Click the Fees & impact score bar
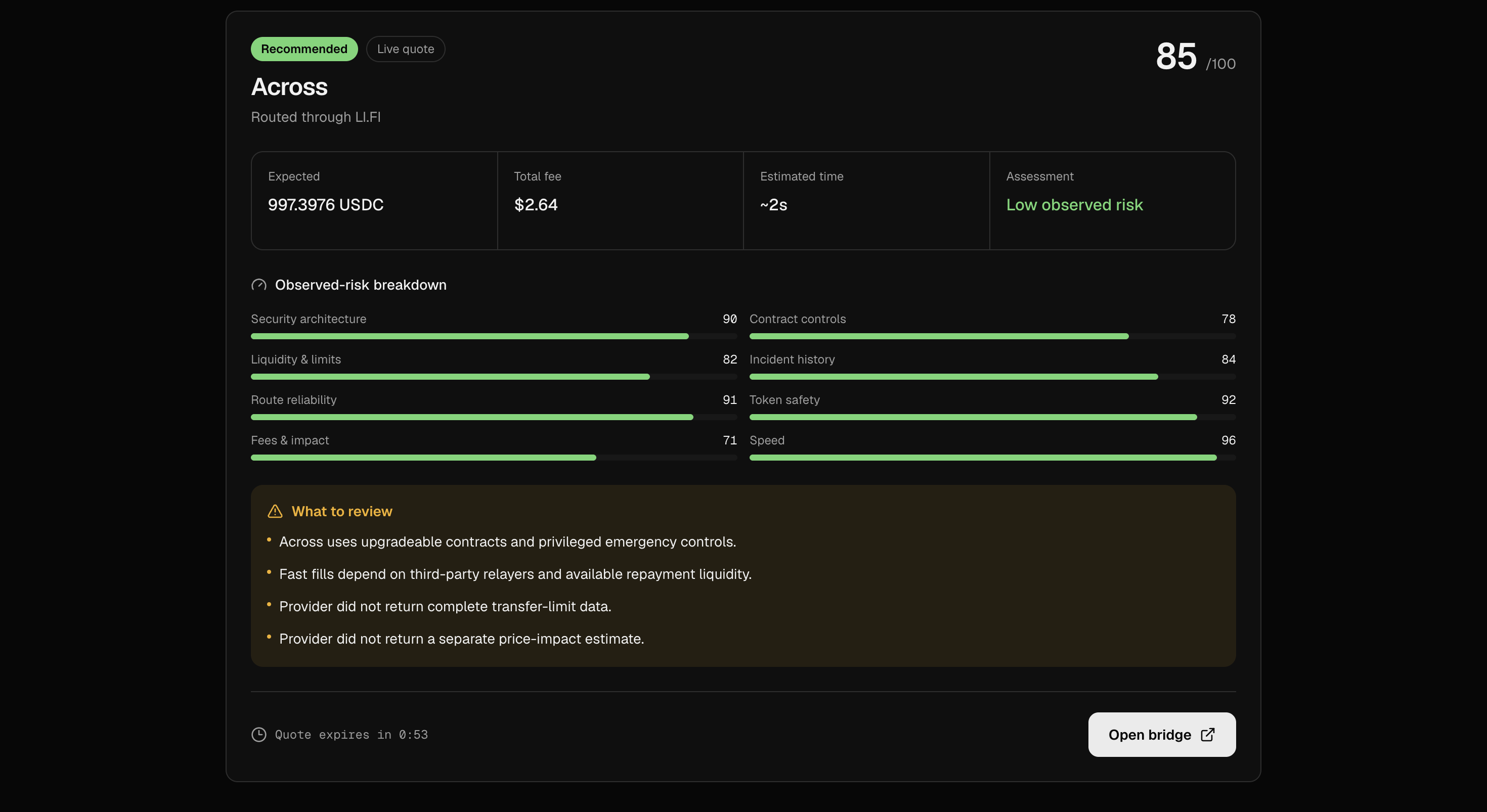 tap(494, 457)
